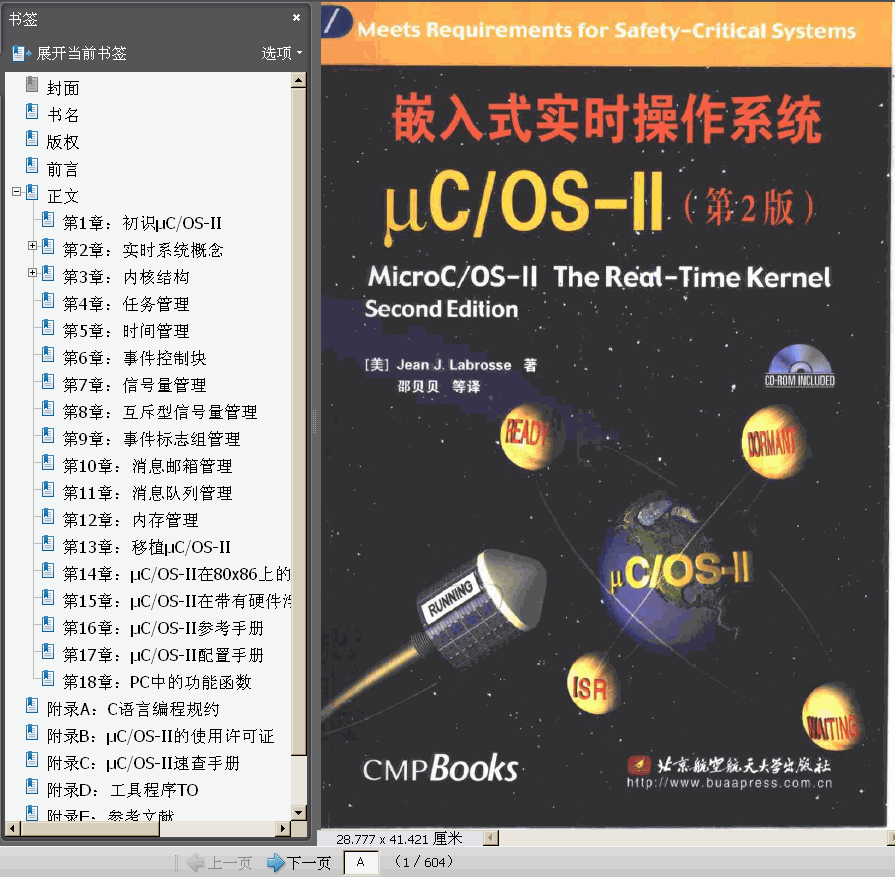This screenshot has width=895, height=877.
Task: Click the bookmark icon beside 版权
Action: 31,140
